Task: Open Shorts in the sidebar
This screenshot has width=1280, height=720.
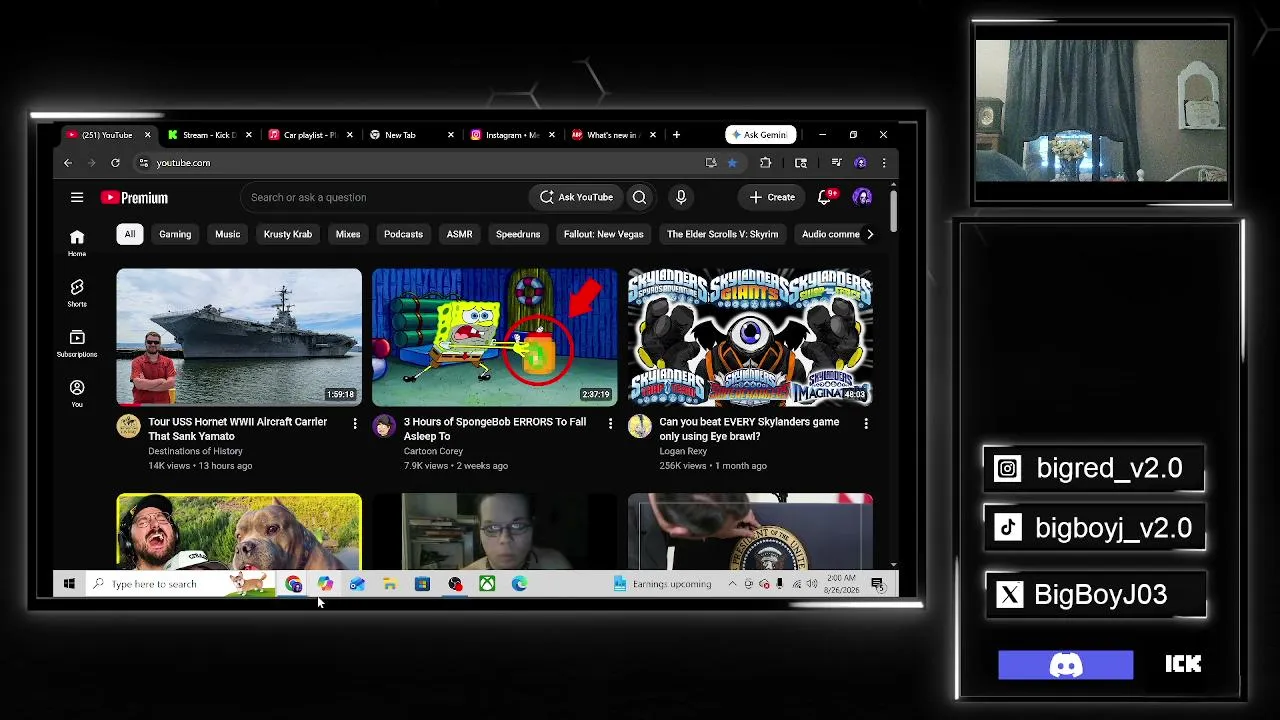Action: [x=77, y=292]
